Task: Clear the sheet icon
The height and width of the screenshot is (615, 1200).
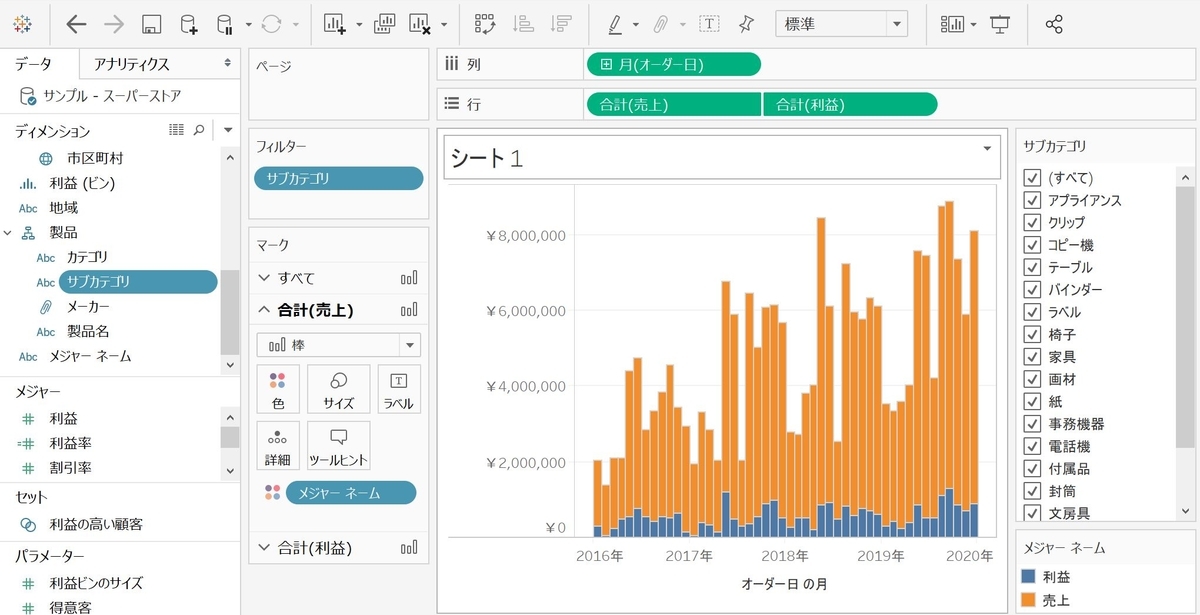Action: tap(420, 24)
